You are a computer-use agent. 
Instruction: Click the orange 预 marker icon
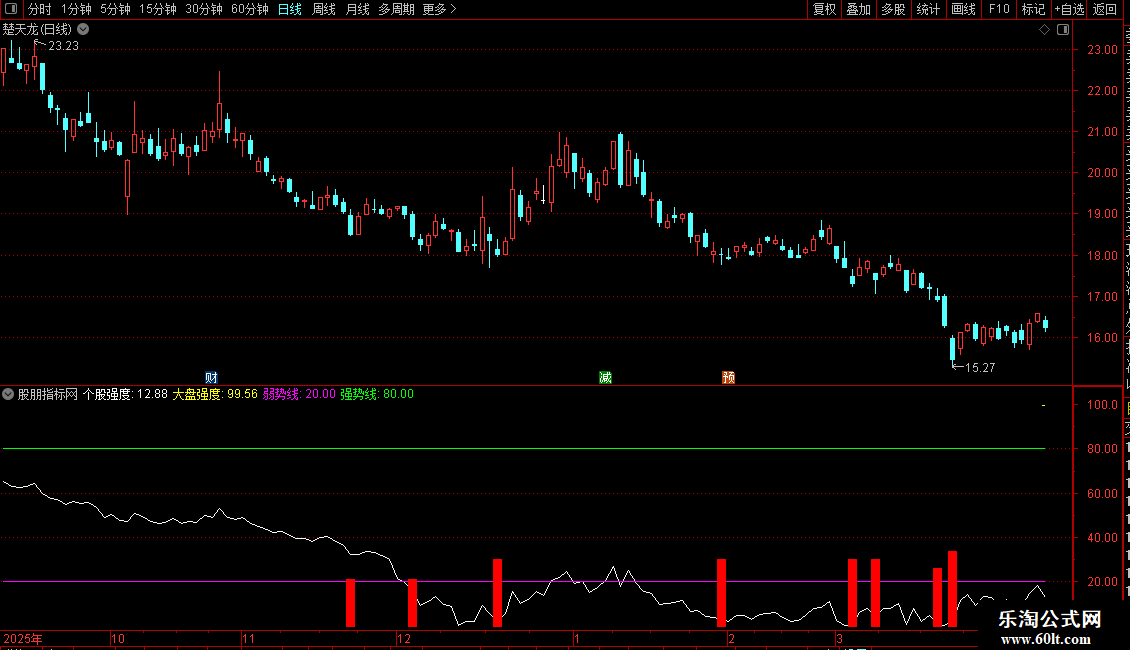coord(729,378)
